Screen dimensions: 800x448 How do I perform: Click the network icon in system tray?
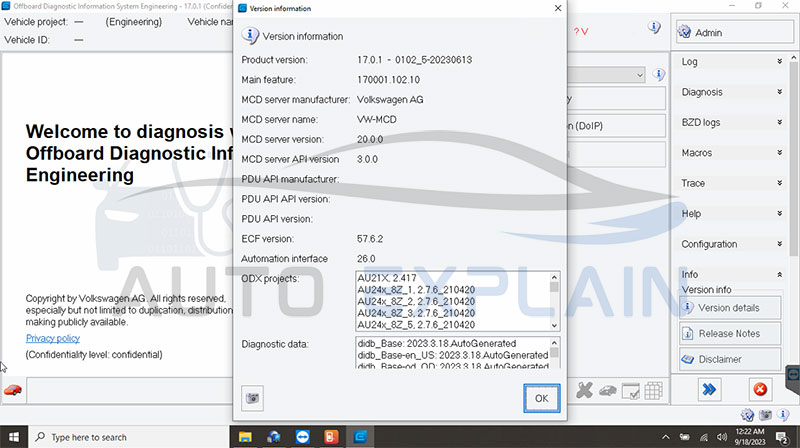(704, 437)
